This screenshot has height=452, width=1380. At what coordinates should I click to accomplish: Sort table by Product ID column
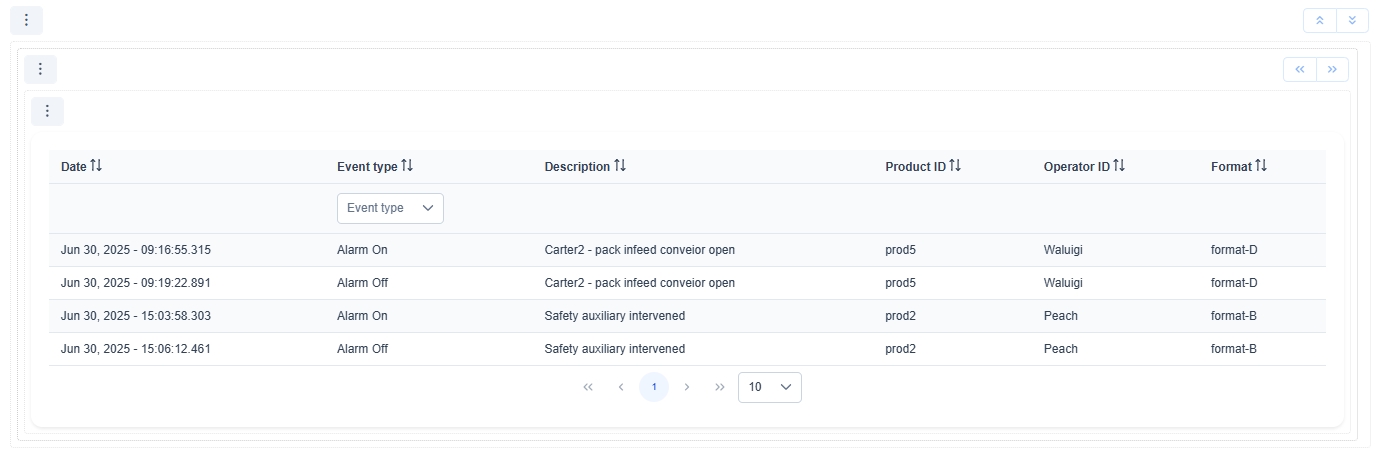955,166
